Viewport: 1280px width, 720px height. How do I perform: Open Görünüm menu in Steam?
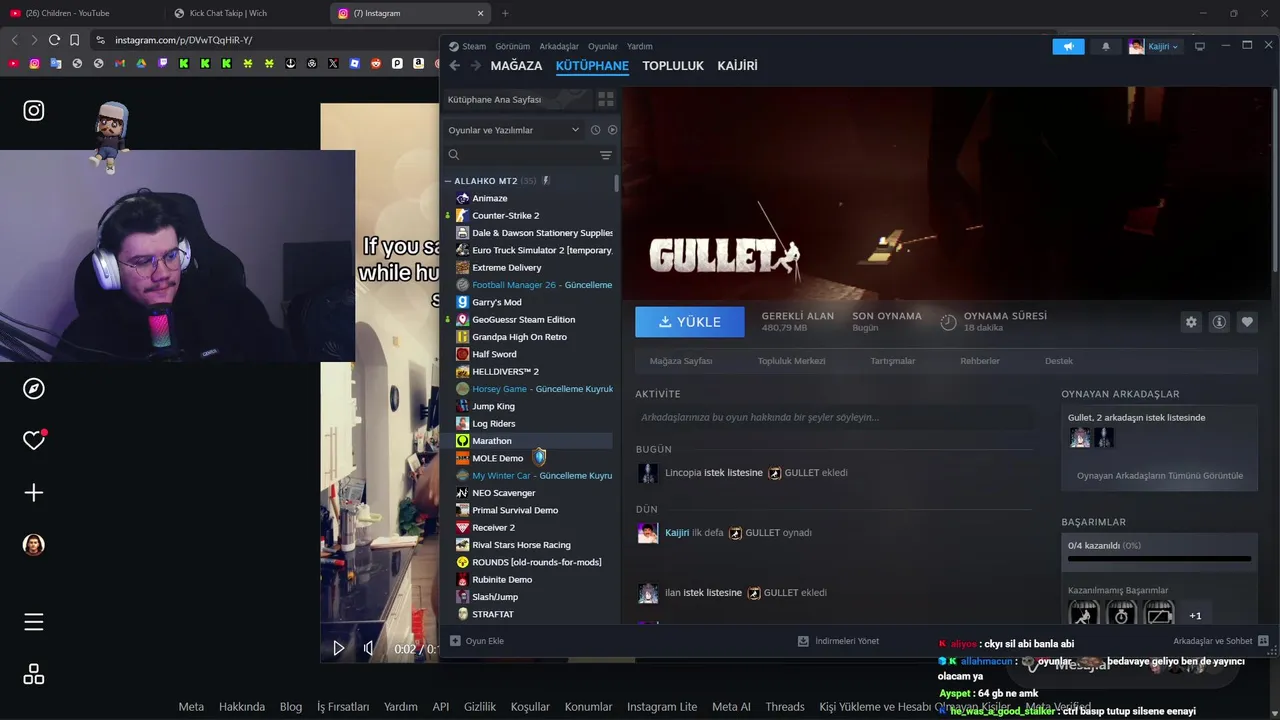(512, 46)
